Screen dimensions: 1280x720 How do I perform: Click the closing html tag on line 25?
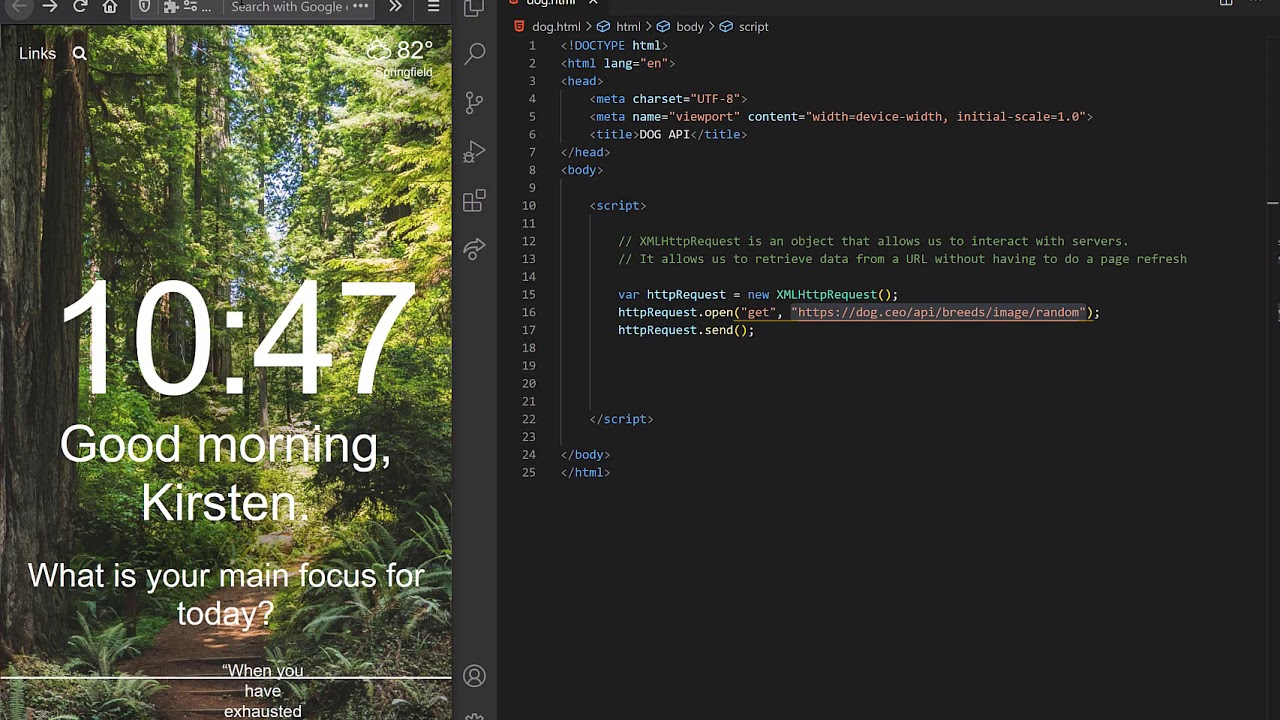[x=585, y=473]
